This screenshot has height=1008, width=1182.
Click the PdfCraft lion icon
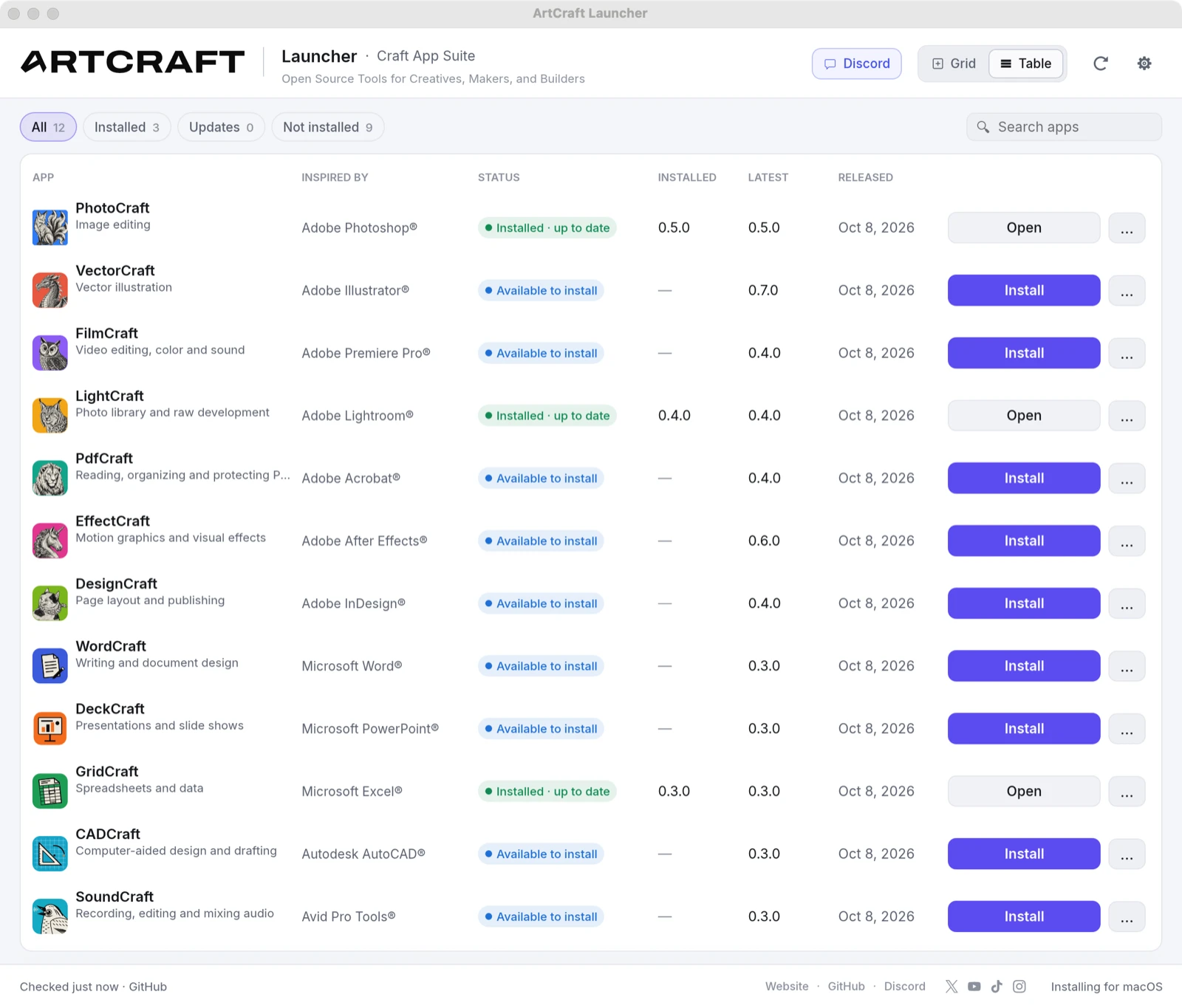coord(50,478)
